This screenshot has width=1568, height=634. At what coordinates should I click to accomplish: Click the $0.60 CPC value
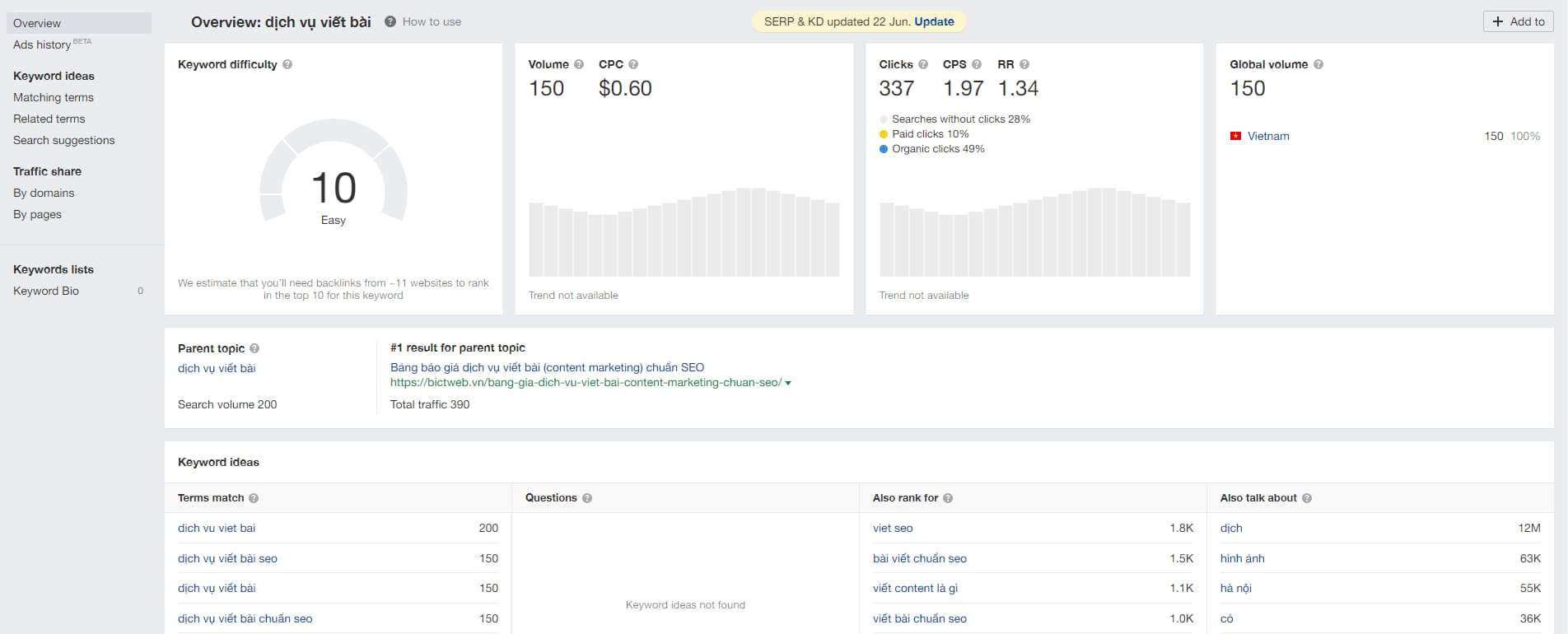click(625, 88)
